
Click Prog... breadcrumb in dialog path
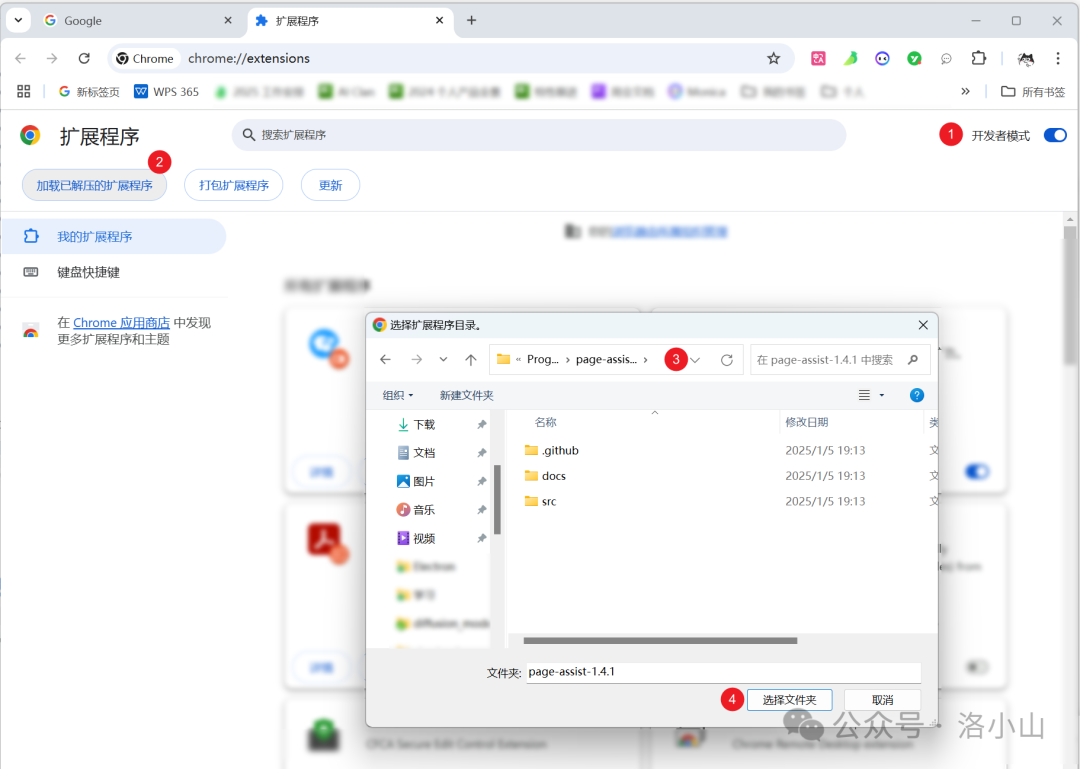543,359
